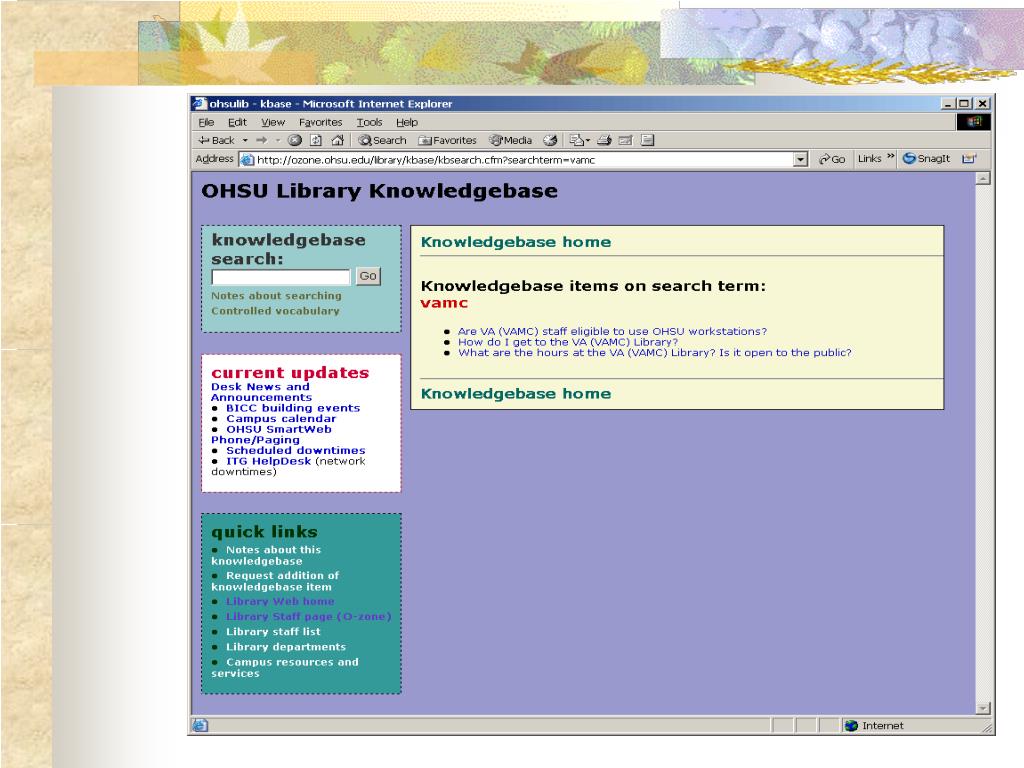Open the Forward history dropdown arrow
Image resolution: width=1024 pixels, height=768 pixels.
pos(278,140)
